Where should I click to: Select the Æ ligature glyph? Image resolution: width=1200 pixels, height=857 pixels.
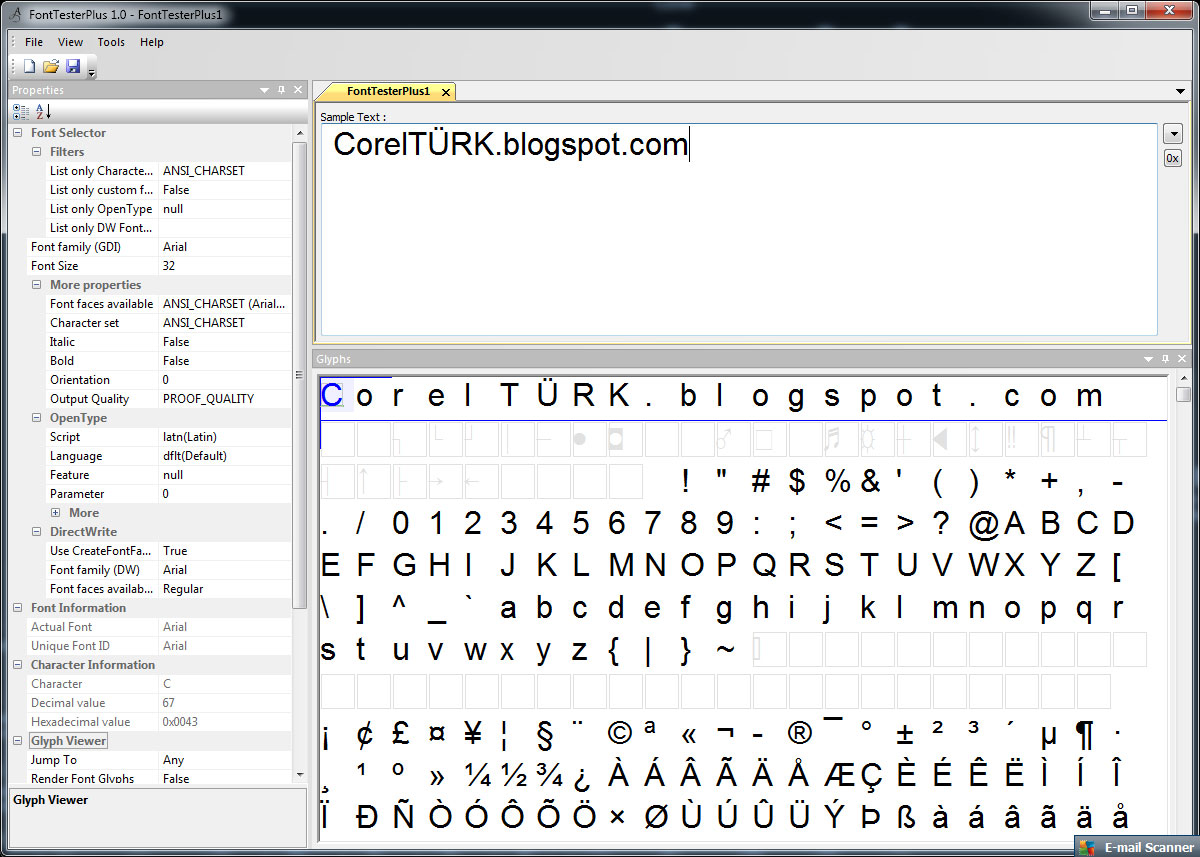point(840,775)
